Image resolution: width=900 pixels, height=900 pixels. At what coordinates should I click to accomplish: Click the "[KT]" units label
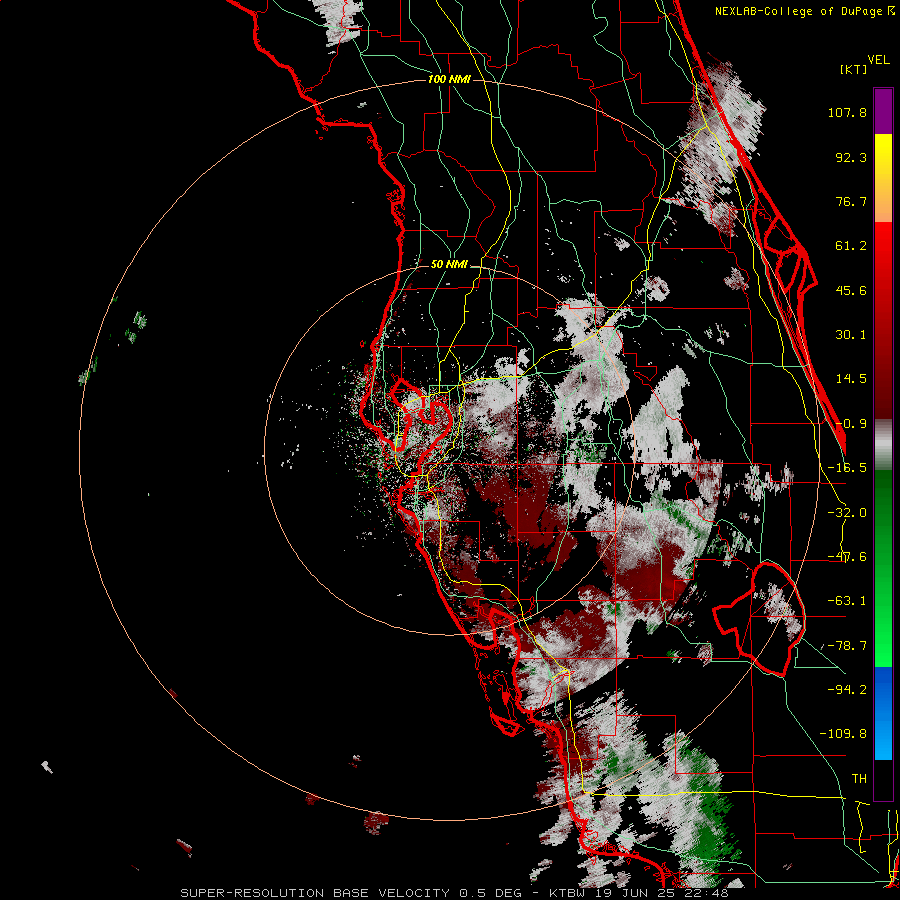coord(854,70)
